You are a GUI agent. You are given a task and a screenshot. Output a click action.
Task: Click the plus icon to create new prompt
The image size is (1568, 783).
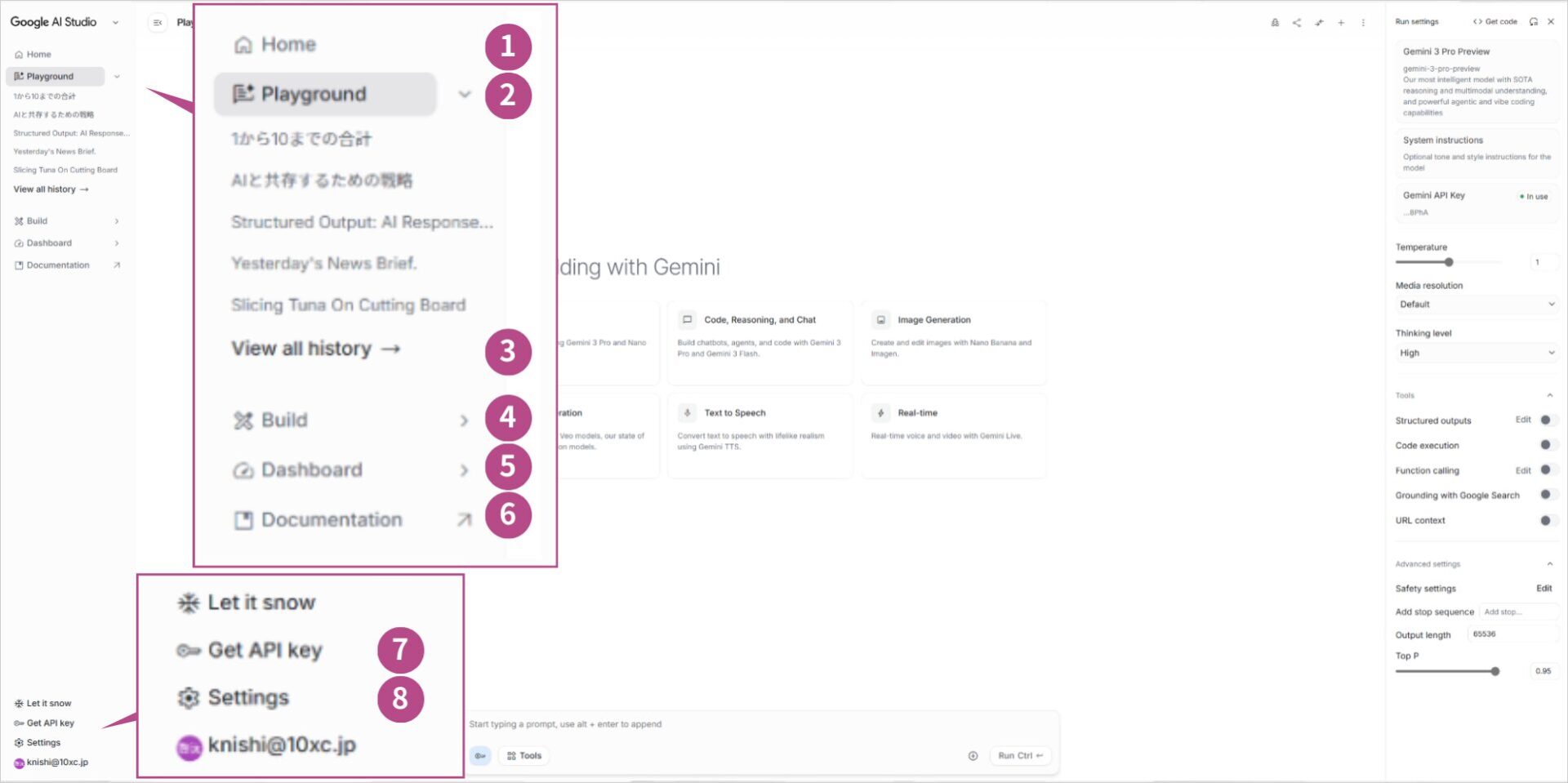tap(1341, 23)
